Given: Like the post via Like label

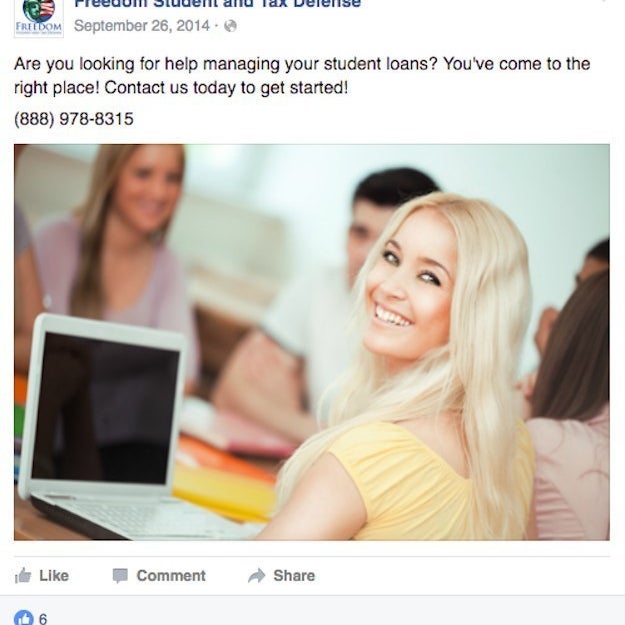Looking at the screenshot, I should (54, 576).
